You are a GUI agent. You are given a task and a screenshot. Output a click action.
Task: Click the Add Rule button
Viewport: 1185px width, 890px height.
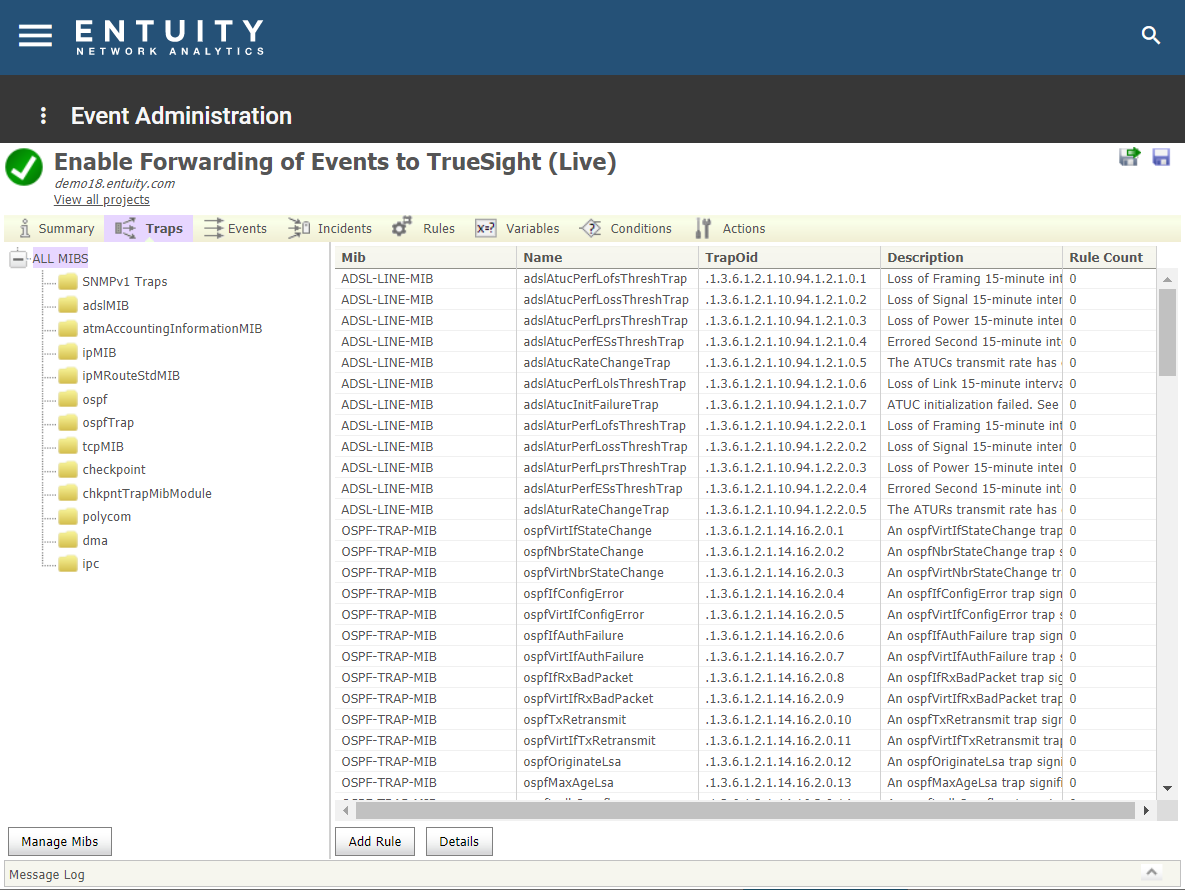(x=375, y=841)
